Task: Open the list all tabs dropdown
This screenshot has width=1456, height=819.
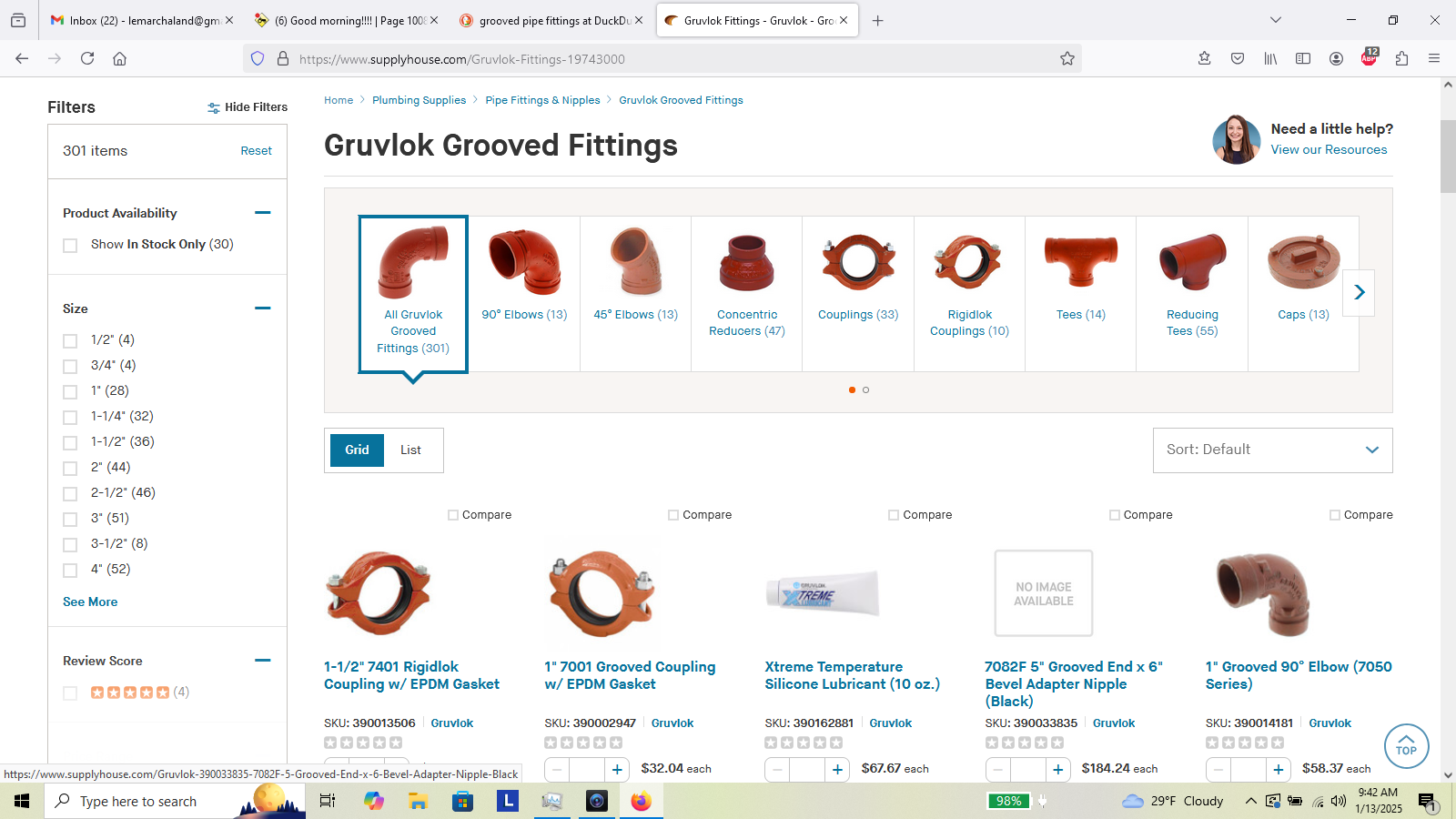Action: point(1276,20)
